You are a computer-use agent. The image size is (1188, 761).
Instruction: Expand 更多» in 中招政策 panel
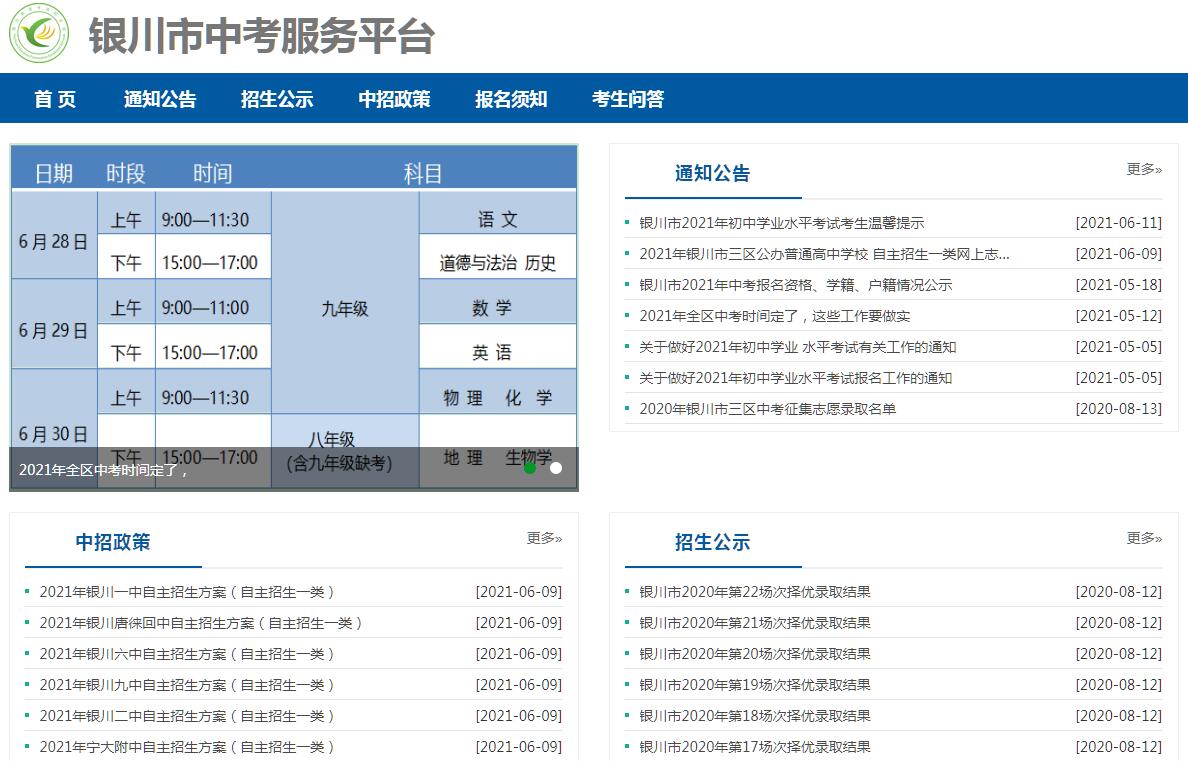click(544, 538)
